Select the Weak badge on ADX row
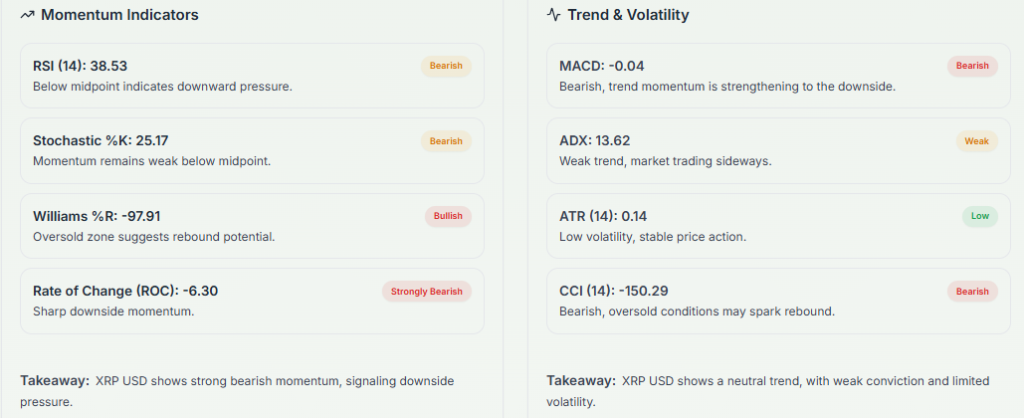The width and height of the screenshot is (1024, 418). pos(976,141)
